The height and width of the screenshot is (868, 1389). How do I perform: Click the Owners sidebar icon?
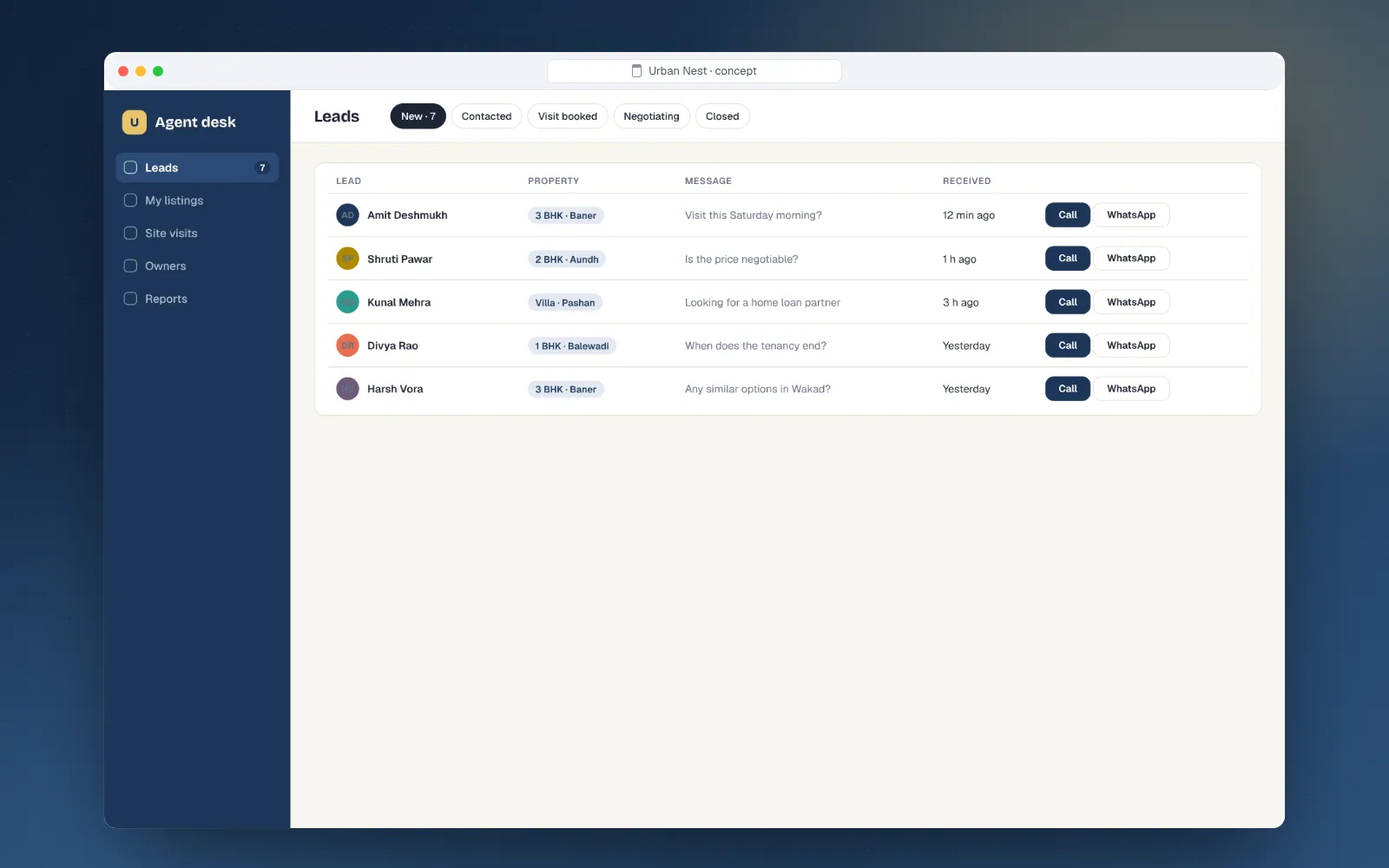pyautogui.click(x=130, y=266)
